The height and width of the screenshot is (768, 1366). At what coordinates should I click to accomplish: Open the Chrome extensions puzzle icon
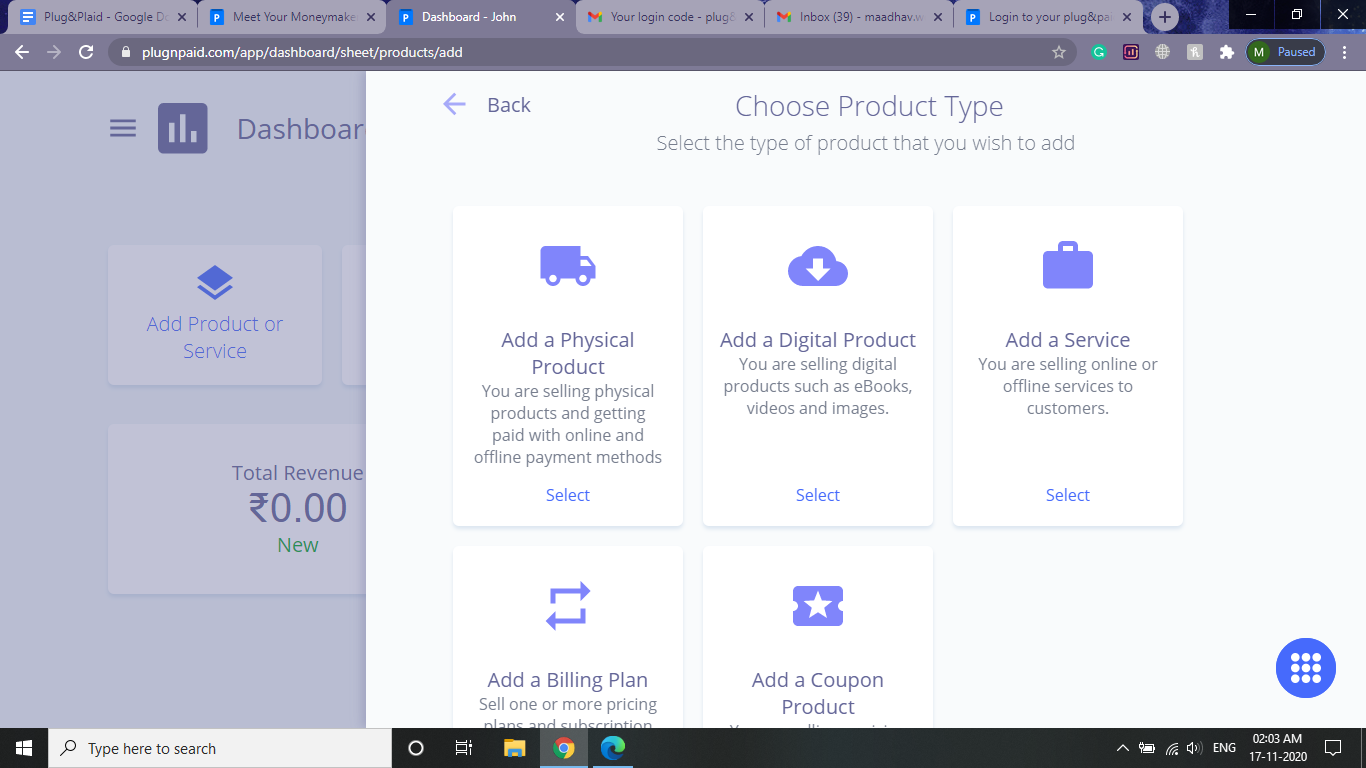(x=1227, y=52)
